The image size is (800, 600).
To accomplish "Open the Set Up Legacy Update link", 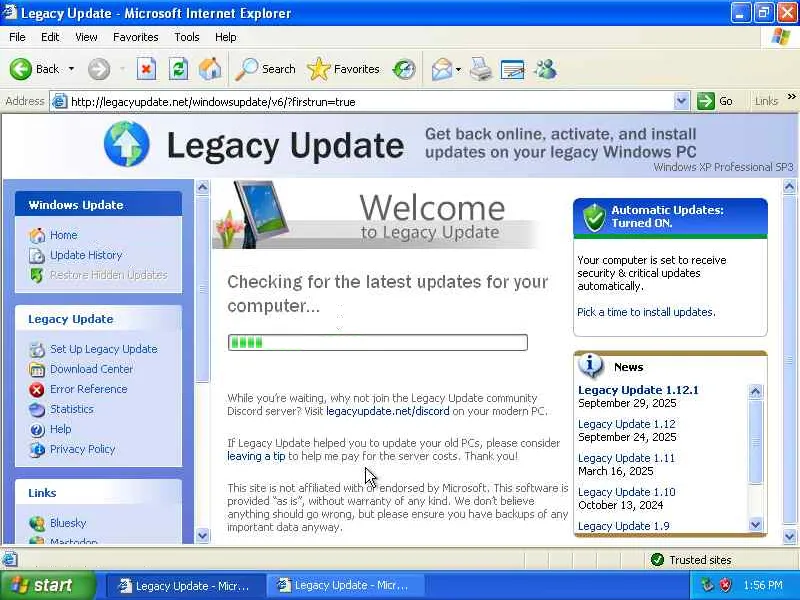I will point(104,349).
